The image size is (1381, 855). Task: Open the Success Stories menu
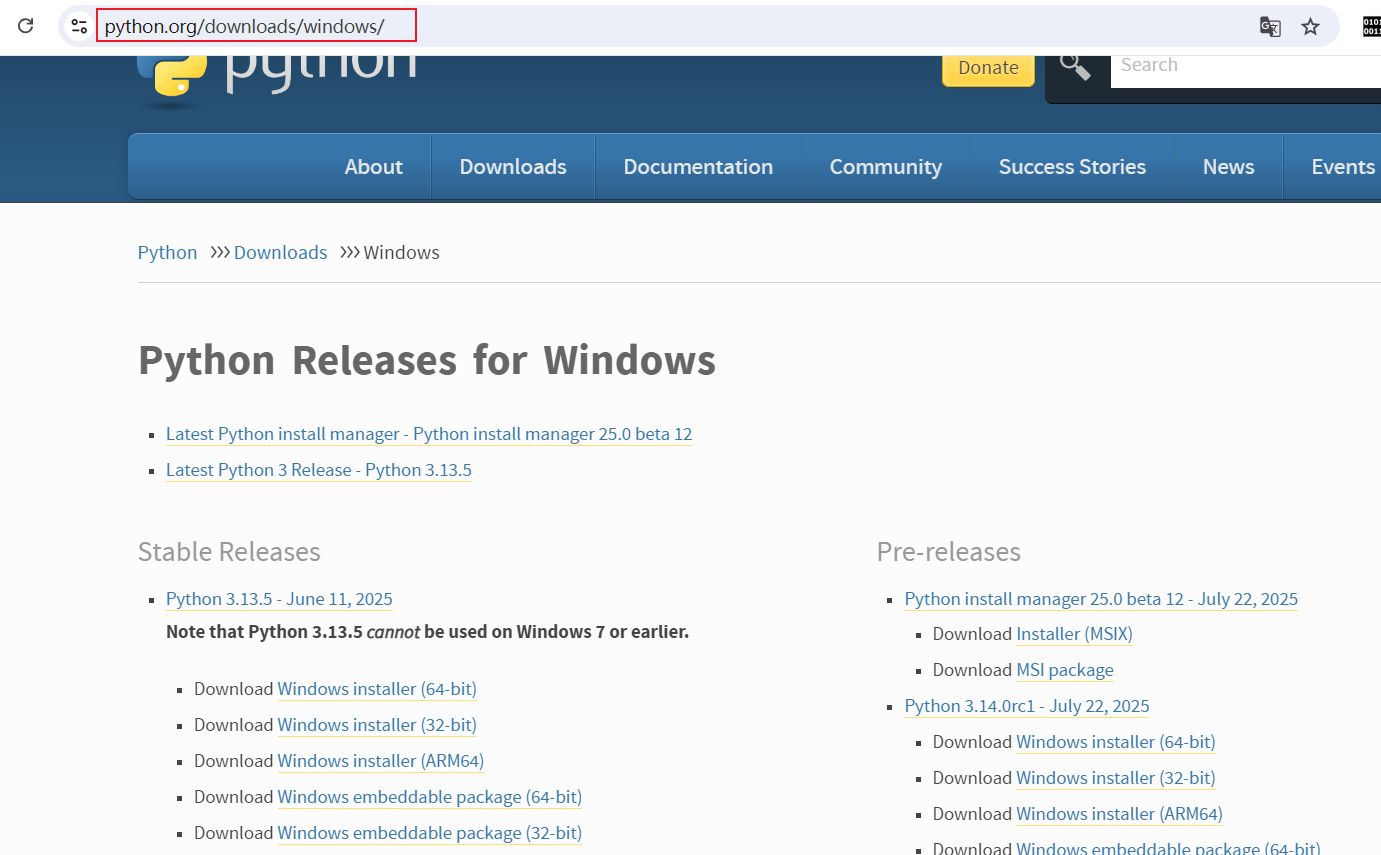tap(1072, 167)
